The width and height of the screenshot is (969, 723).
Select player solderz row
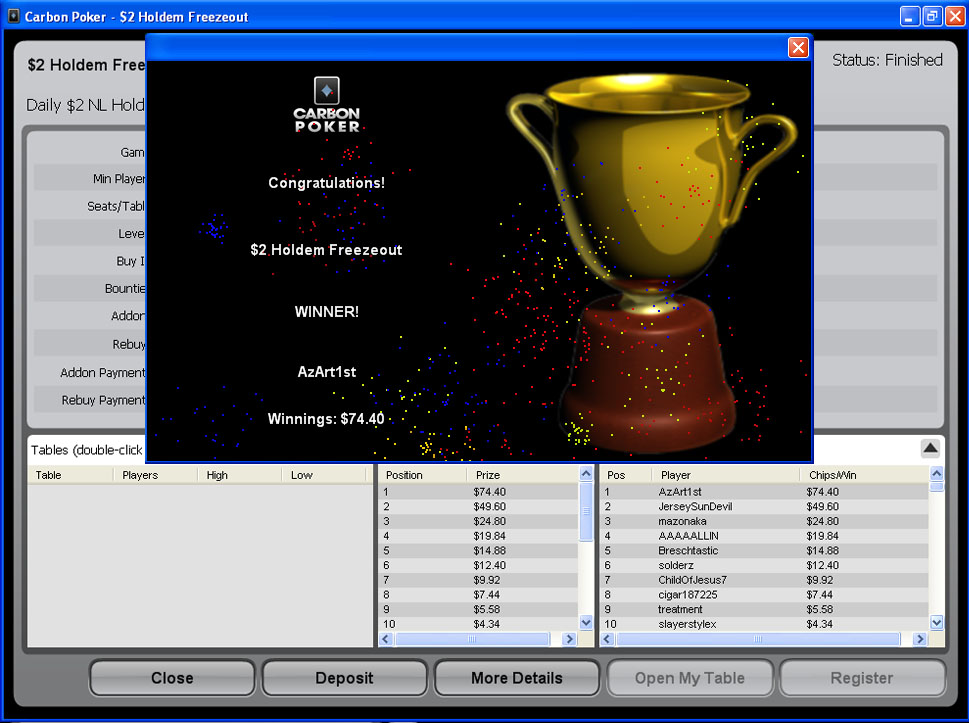tap(764, 565)
